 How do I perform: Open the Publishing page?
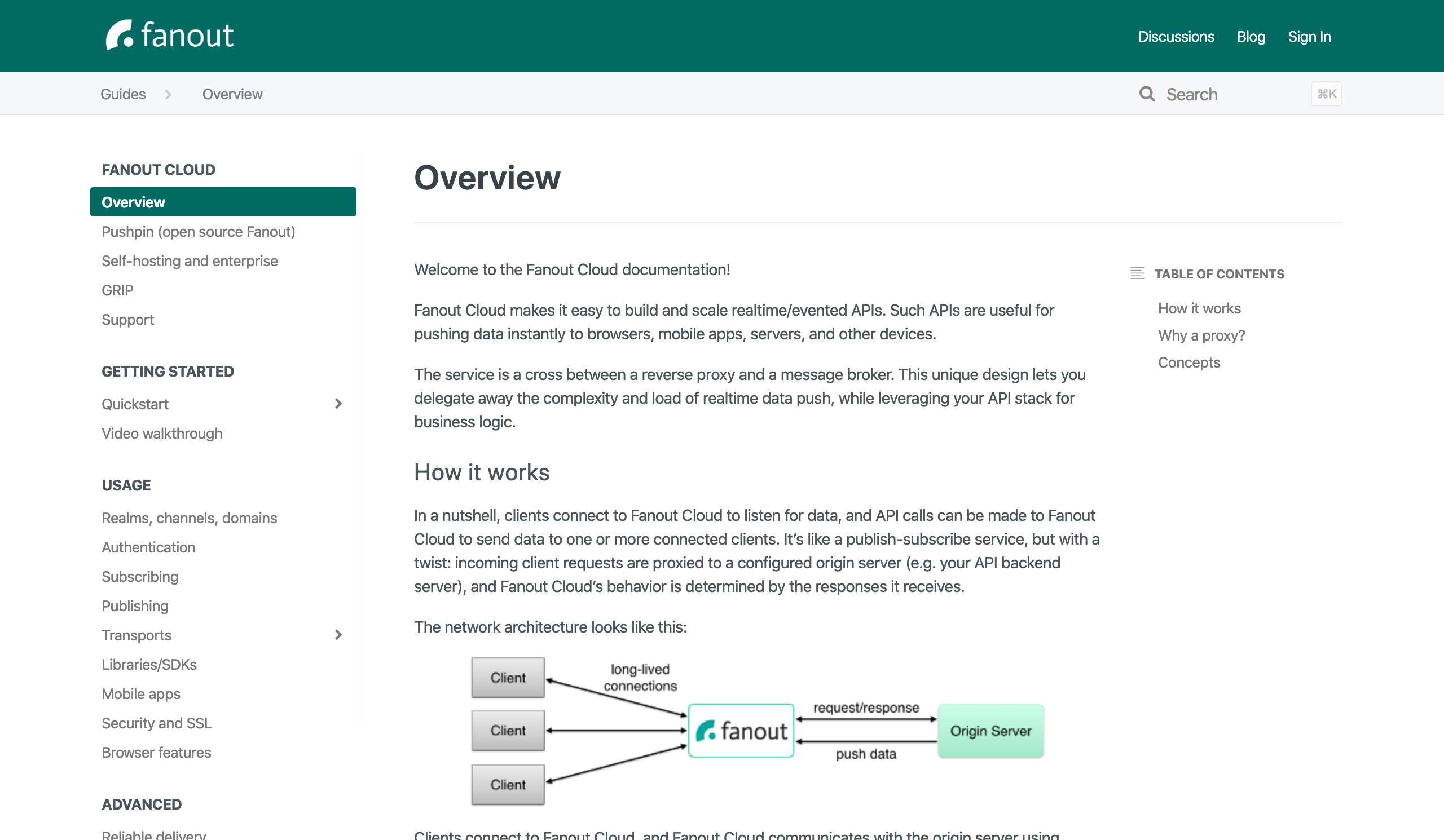click(135, 606)
